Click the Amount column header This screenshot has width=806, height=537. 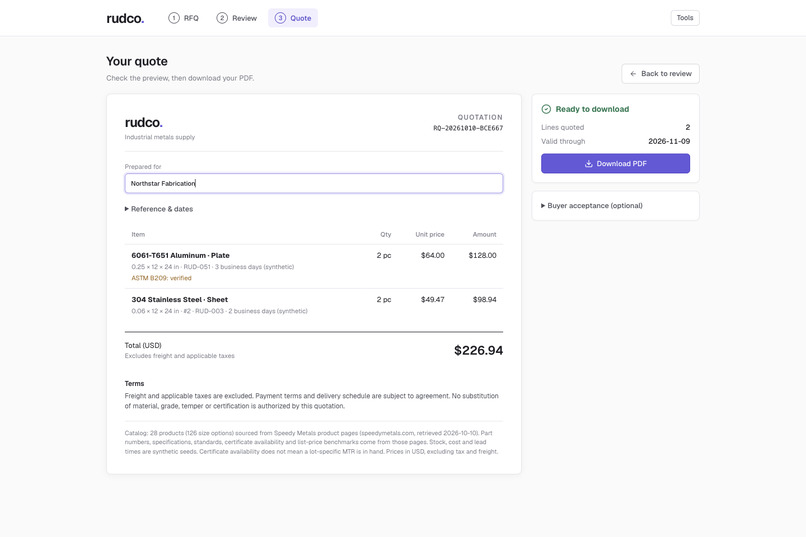(x=484, y=234)
